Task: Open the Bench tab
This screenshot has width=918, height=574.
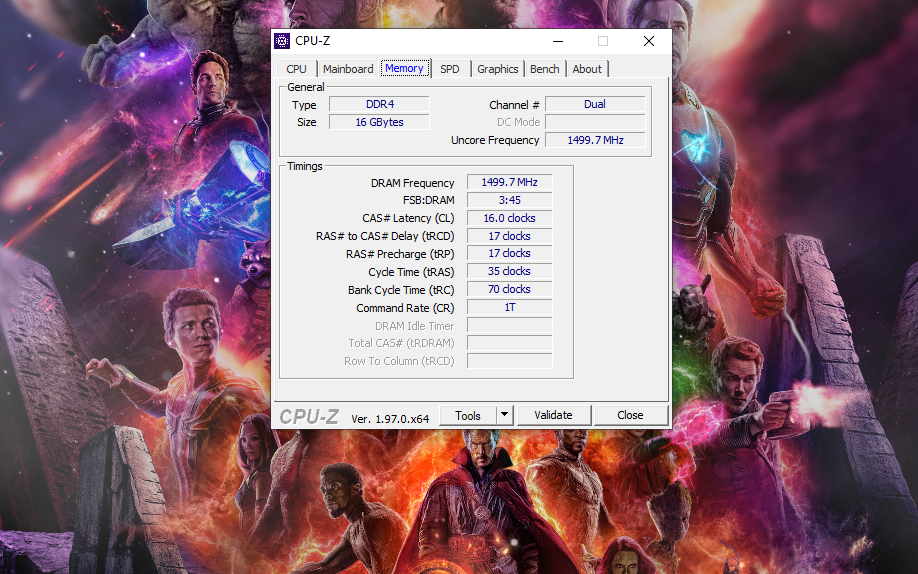Action: pyautogui.click(x=544, y=69)
